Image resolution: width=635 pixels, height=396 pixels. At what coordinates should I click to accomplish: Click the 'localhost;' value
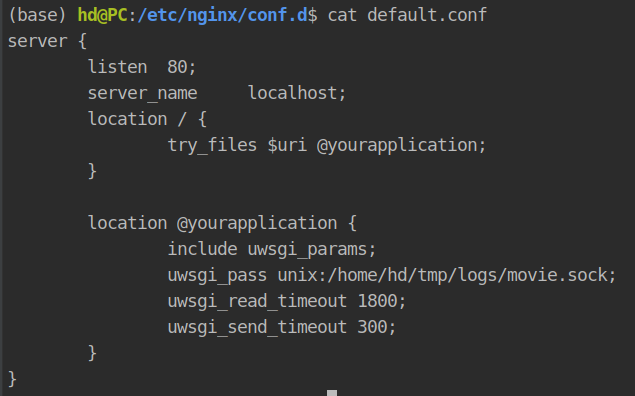[297, 93]
